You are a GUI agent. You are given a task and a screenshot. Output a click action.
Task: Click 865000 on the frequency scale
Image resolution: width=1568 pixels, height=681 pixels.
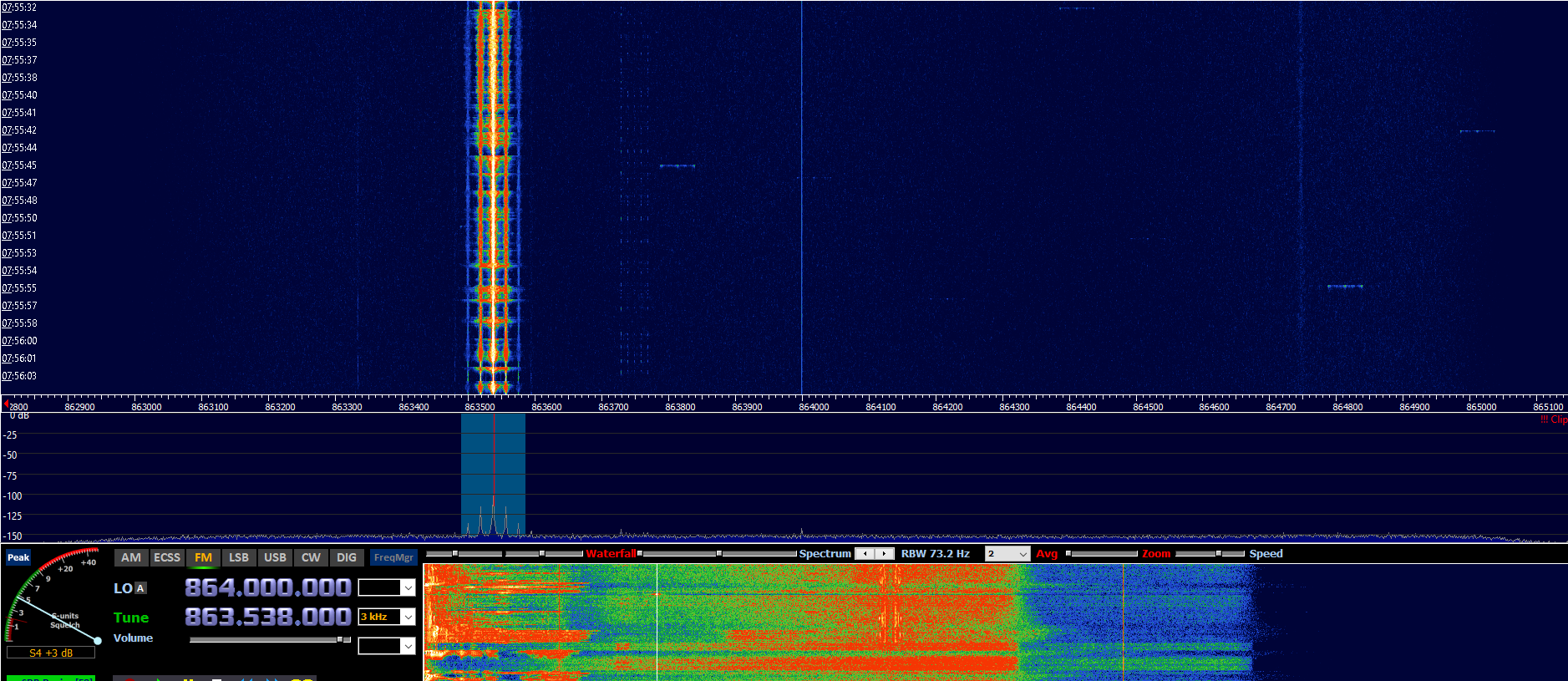[x=1481, y=407]
